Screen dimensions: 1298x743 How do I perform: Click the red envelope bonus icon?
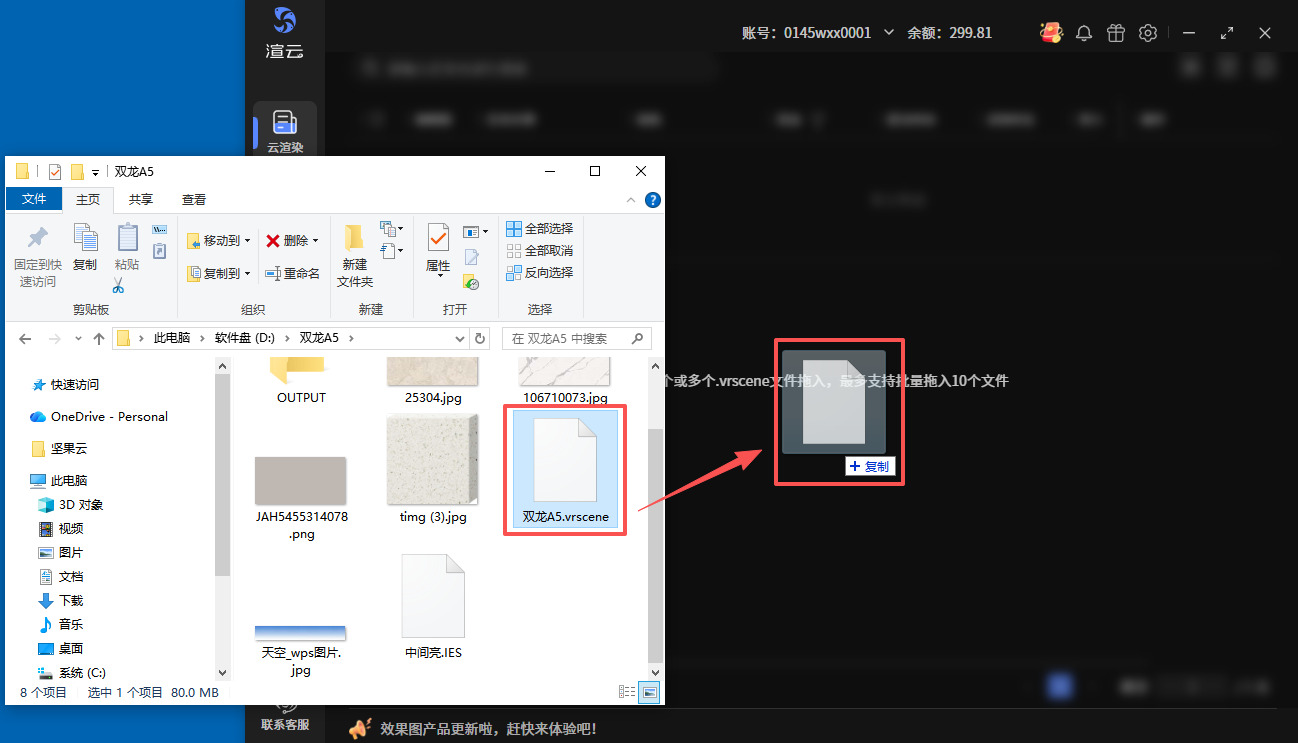pyautogui.click(x=1050, y=33)
